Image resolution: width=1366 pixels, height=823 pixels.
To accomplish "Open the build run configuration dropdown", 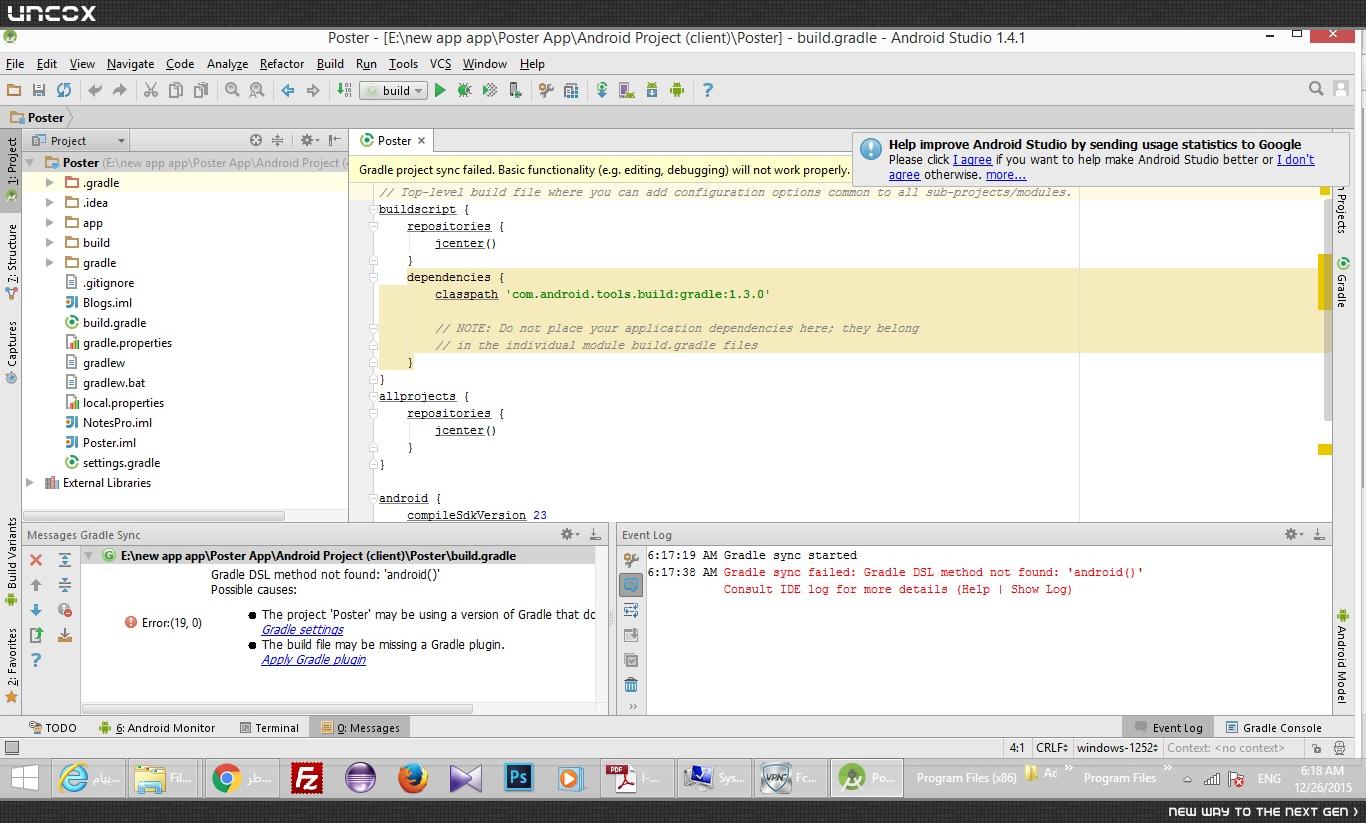I will coord(394,90).
